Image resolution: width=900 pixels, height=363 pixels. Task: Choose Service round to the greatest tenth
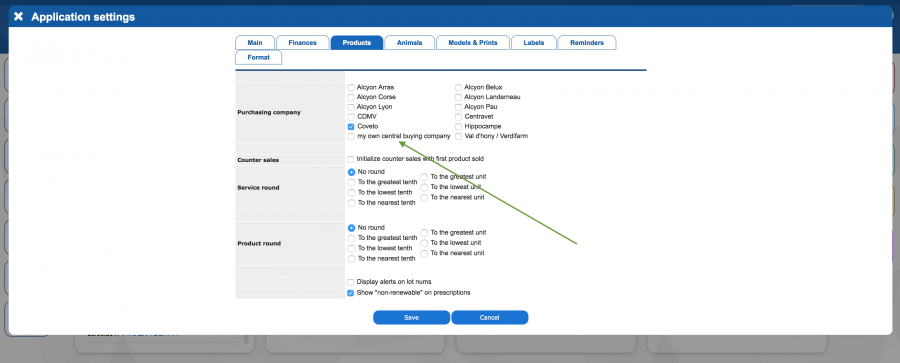click(351, 183)
